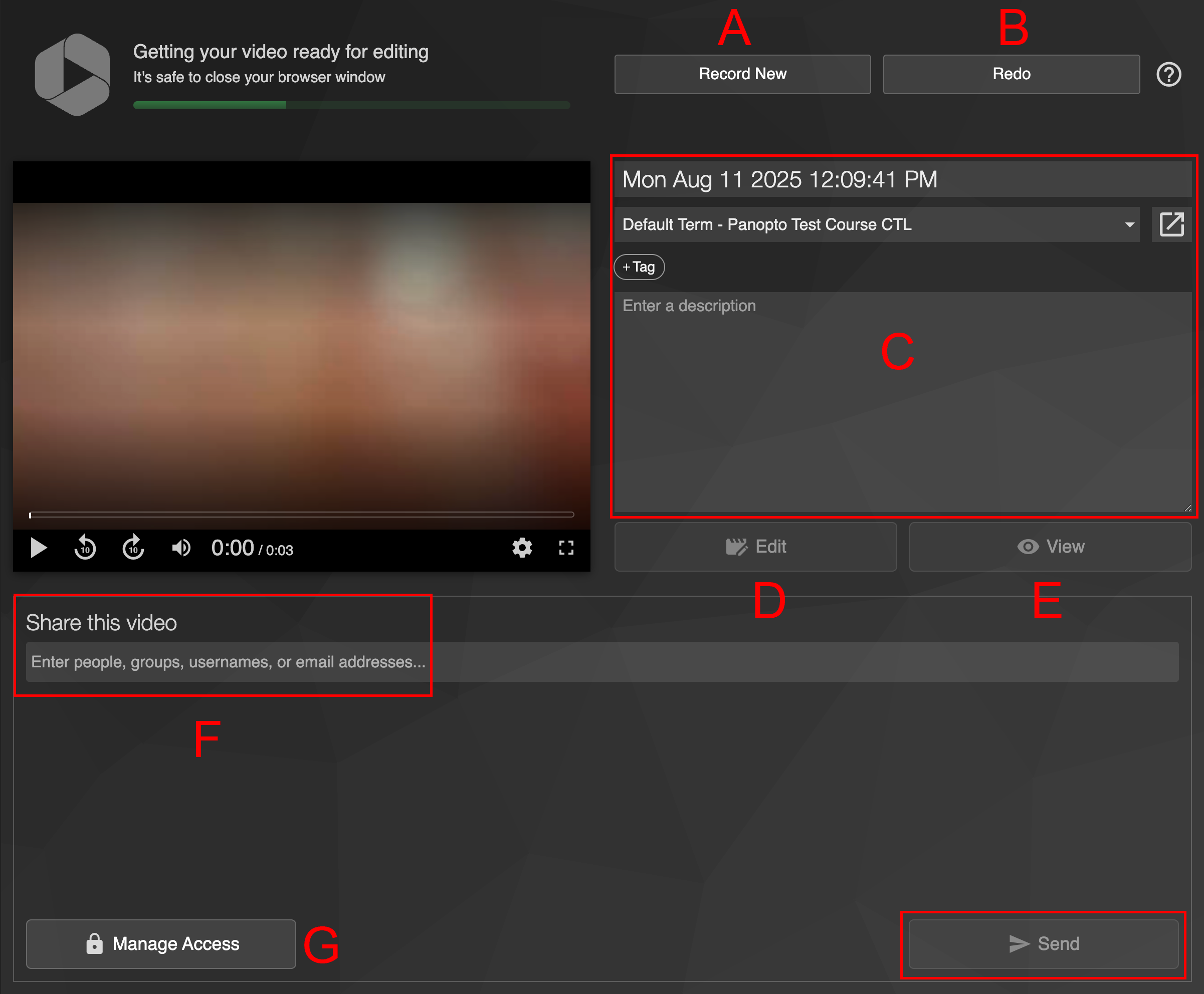Viewport: 1204px width, 994px height.
Task: Enter fullscreen video mode
Action: pos(566,548)
